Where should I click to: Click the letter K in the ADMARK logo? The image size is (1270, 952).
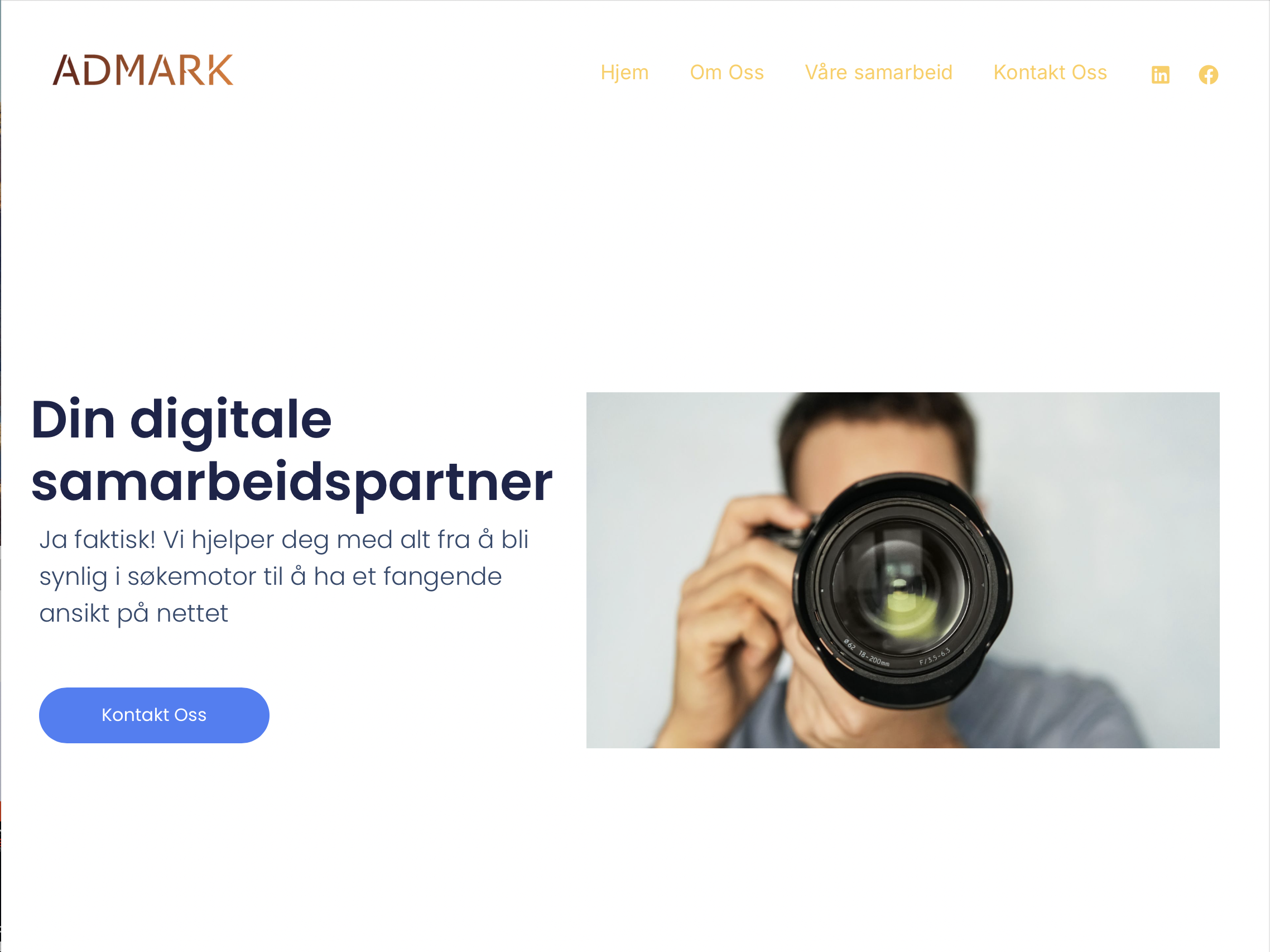[x=219, y=70]
